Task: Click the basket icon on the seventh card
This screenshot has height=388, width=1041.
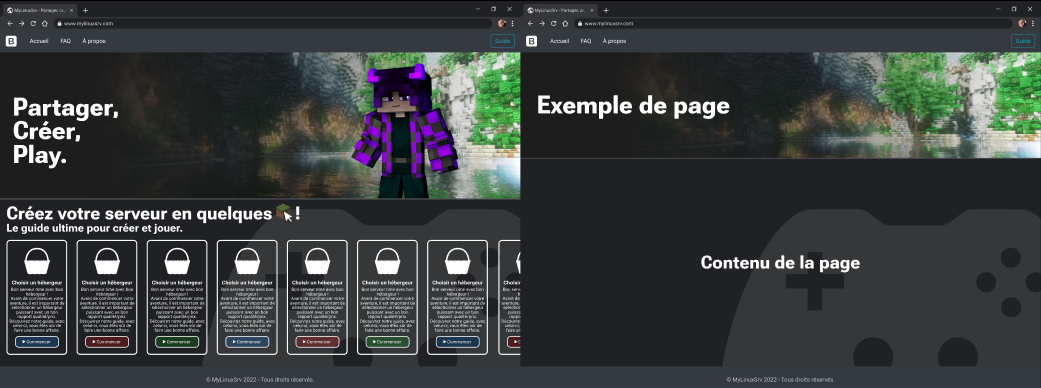Action: point(457,261)
